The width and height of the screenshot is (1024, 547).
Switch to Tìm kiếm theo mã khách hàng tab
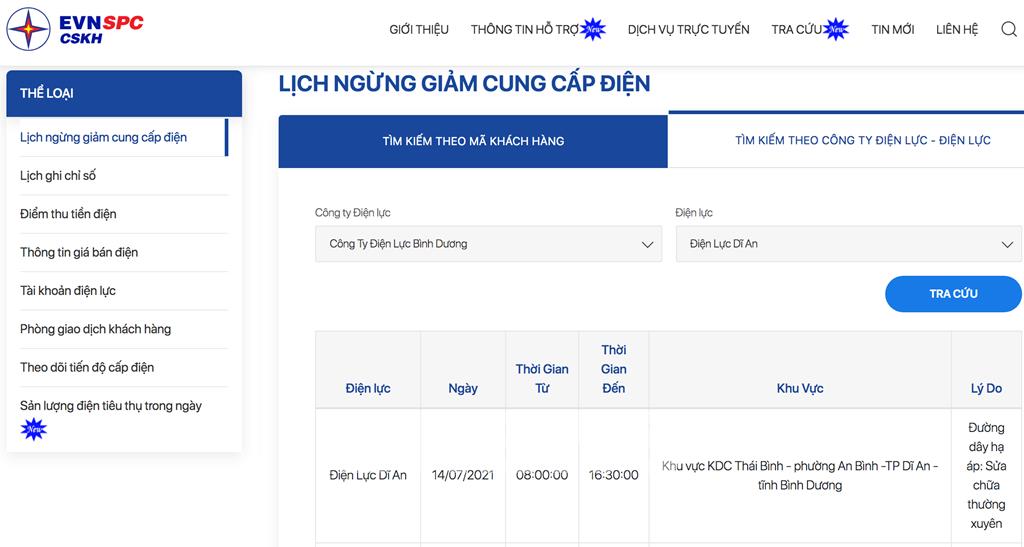pyautogui.click(x=473, y=141)
